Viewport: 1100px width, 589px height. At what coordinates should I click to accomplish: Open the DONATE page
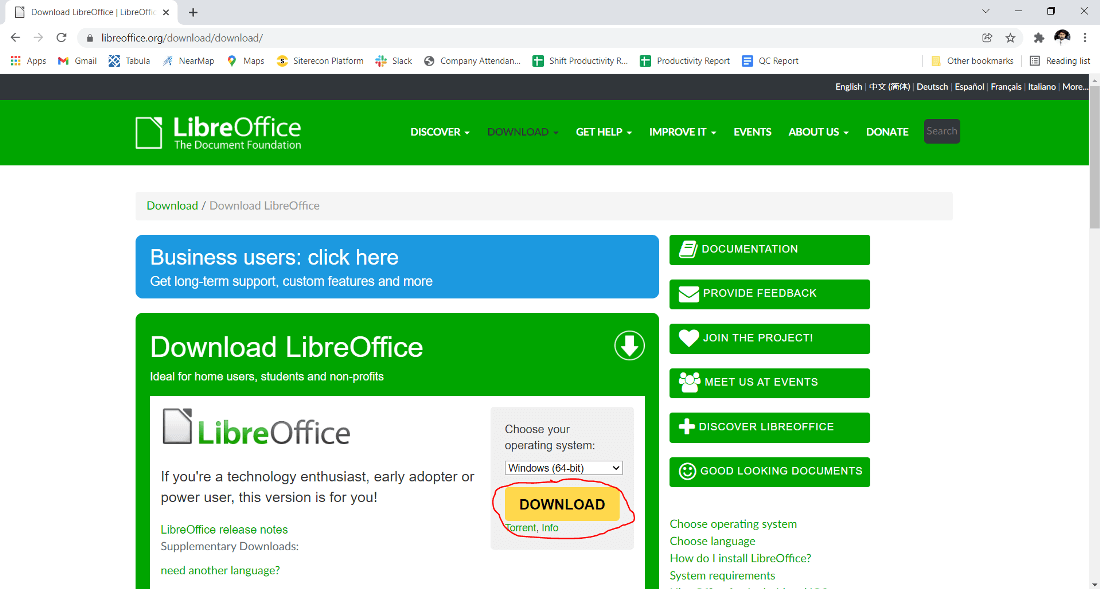coord(887,132)
